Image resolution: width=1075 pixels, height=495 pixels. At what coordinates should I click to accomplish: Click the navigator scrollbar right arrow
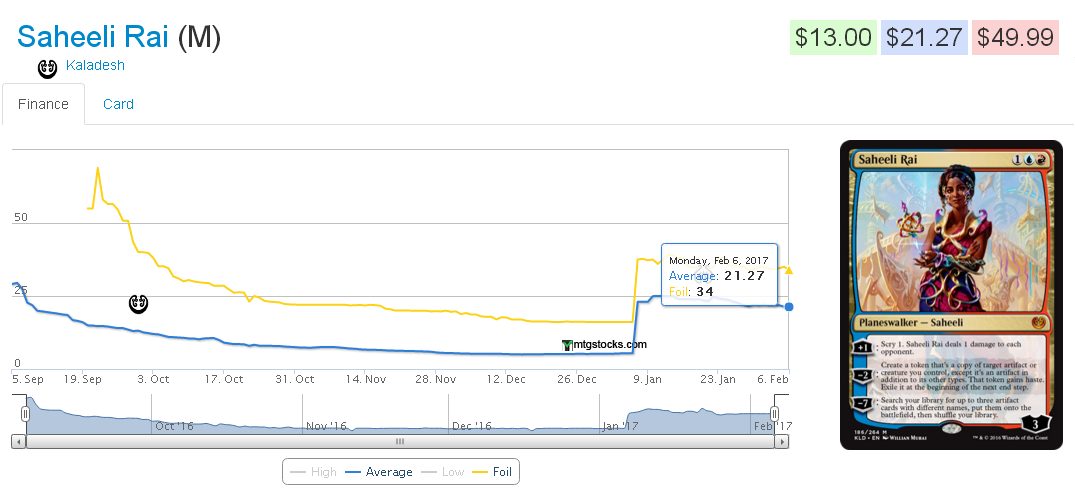[782, 442]
